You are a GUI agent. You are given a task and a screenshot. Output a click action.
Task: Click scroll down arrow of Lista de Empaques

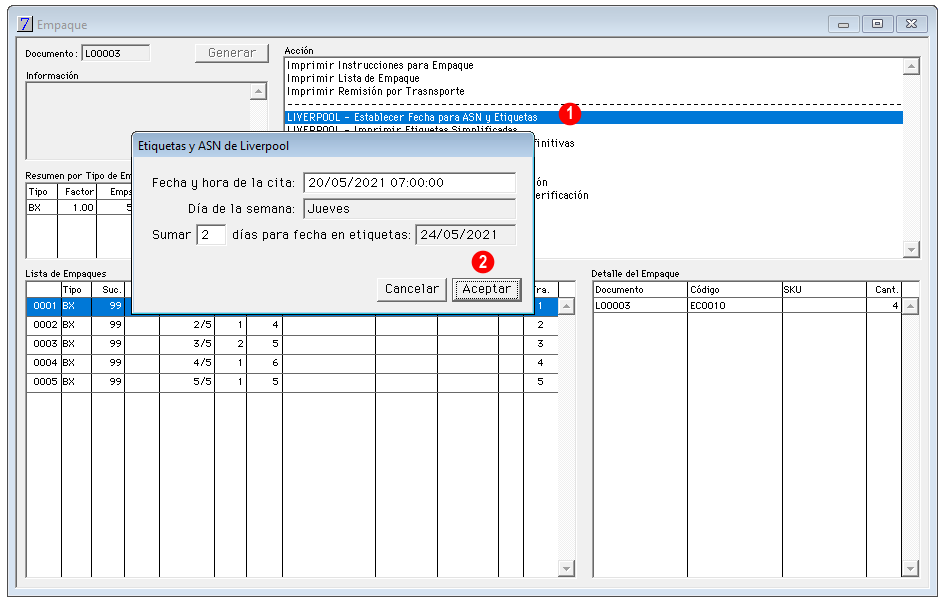[567, 568]
